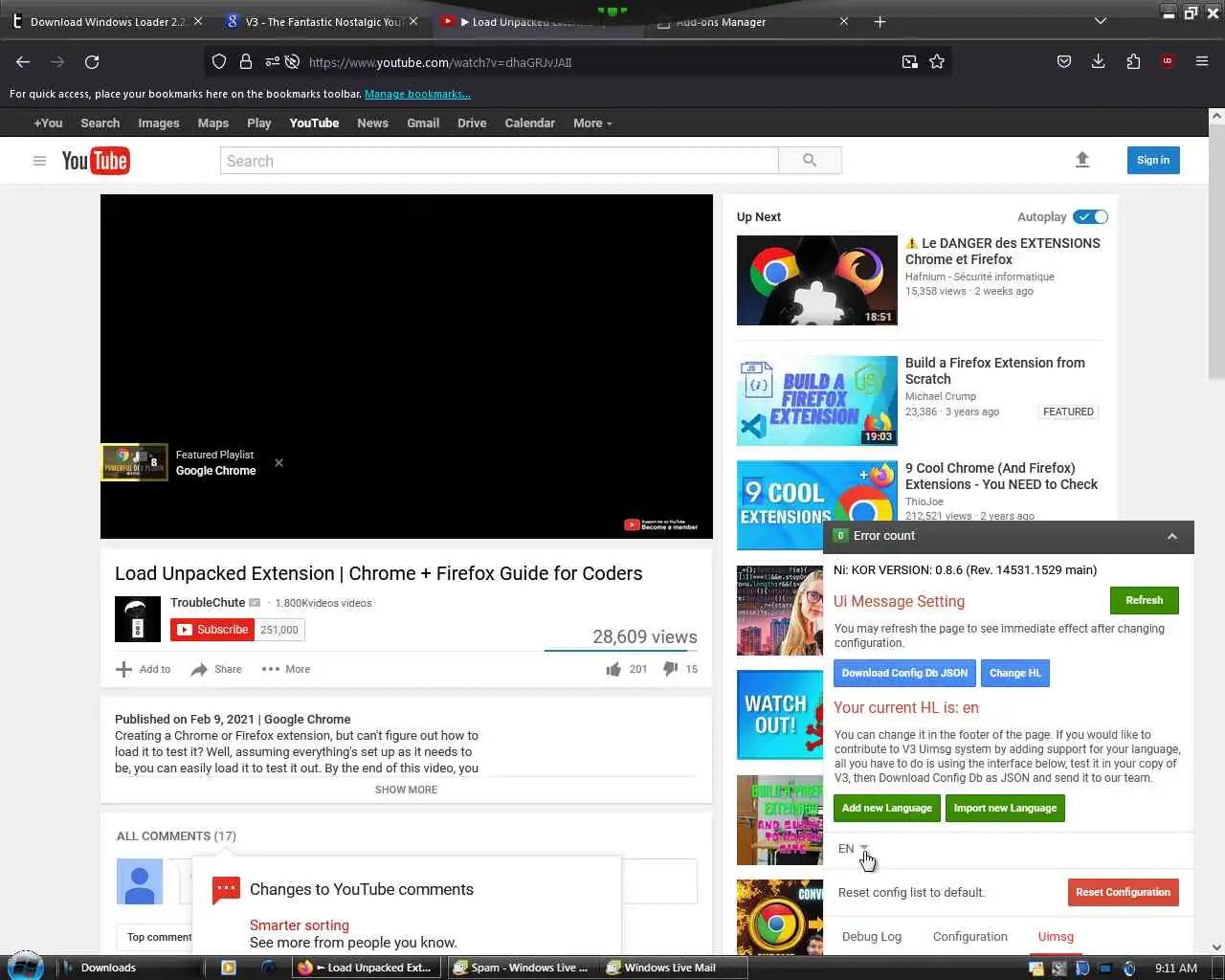Open the Build a Firefox Extension thumbnail

[x=817, y=401]
